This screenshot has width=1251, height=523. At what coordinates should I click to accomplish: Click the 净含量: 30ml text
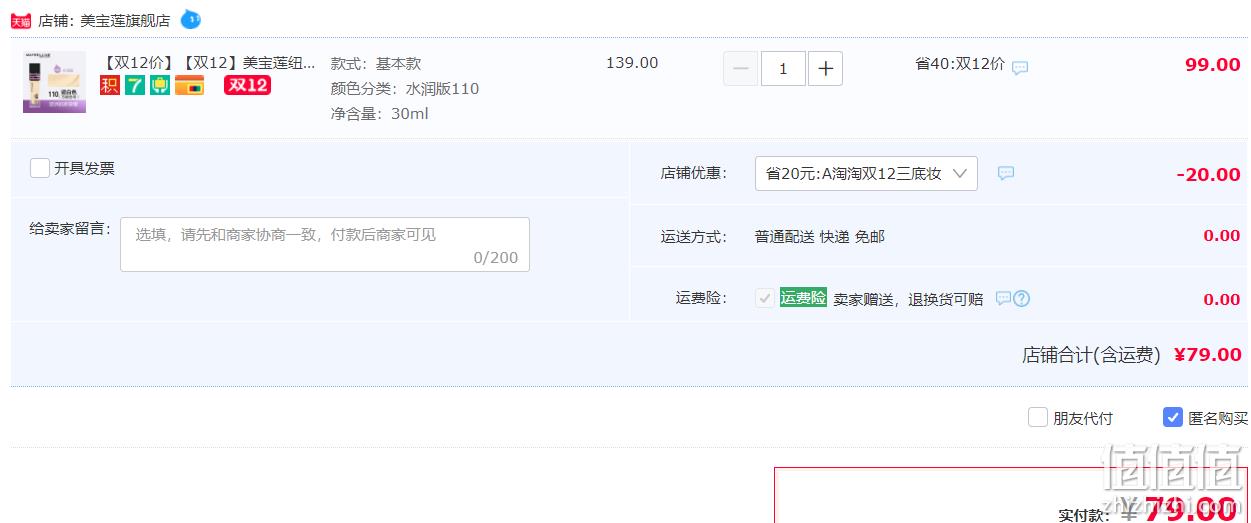click(x=380, y=114)
